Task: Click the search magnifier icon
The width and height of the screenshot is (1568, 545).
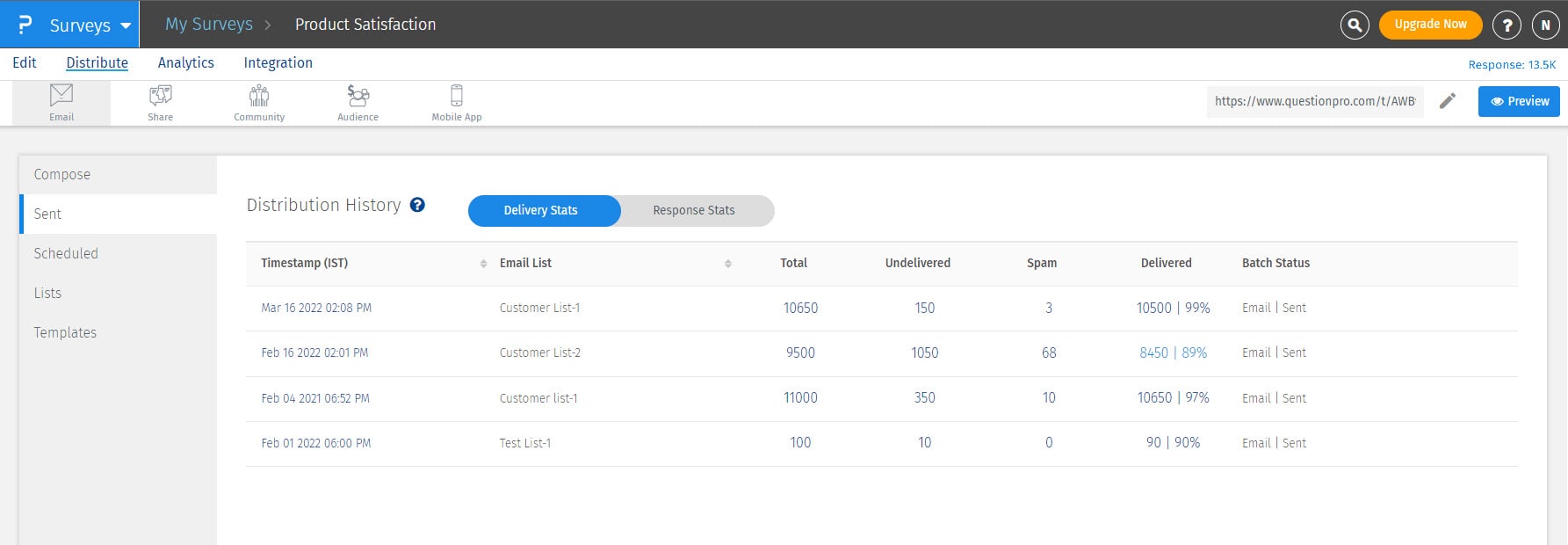Action: (1355, 25)
